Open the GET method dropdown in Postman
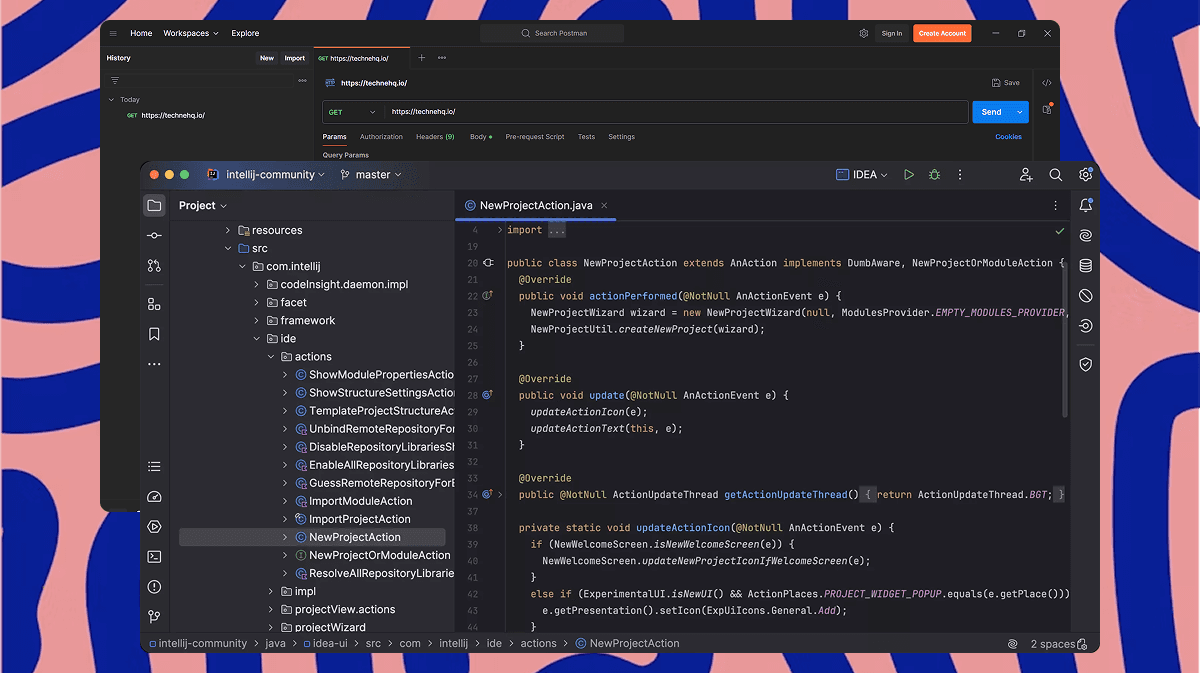The width and height of the screenshot is (1200, 673). click(x=352, y=112)
